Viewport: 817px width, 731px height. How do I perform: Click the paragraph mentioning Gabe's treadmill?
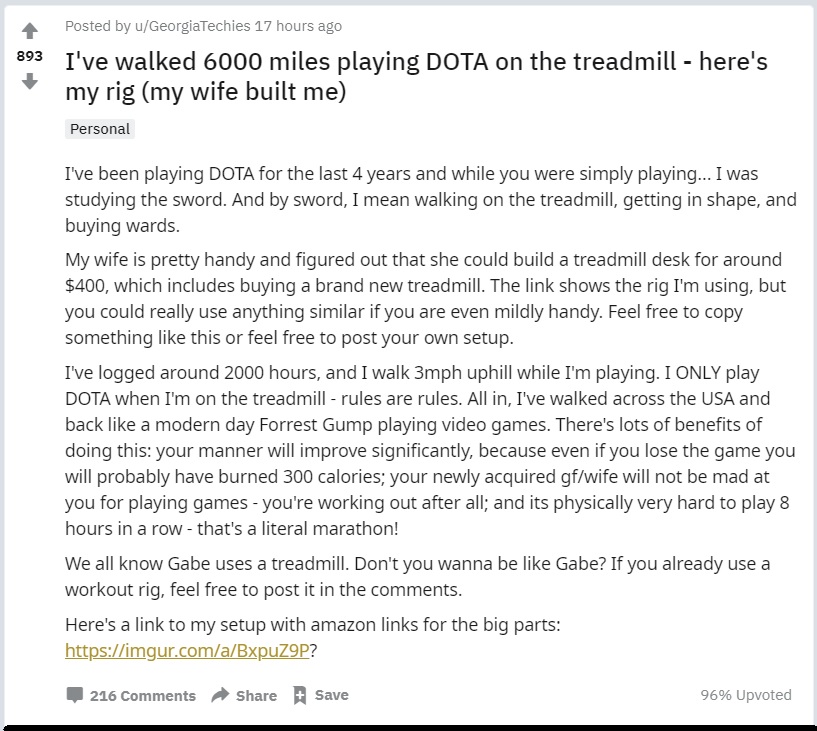point(417,576)
